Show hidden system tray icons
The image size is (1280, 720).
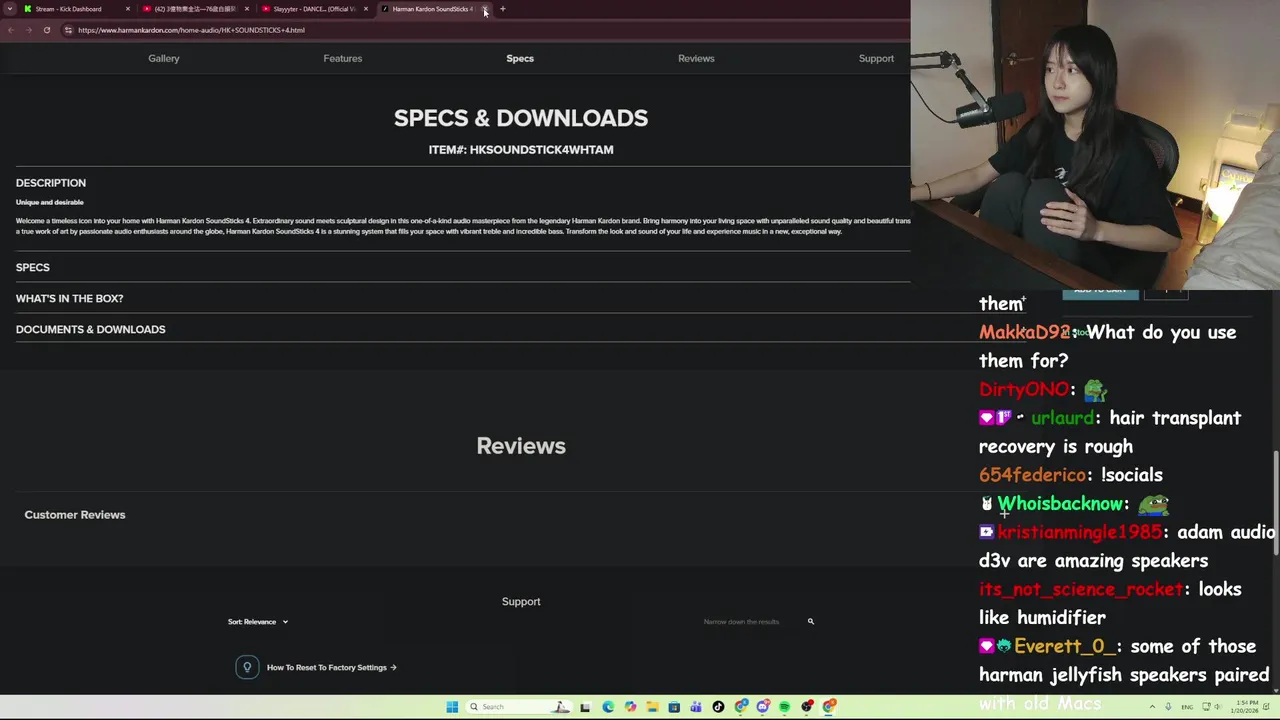(x=1152, y=707)
